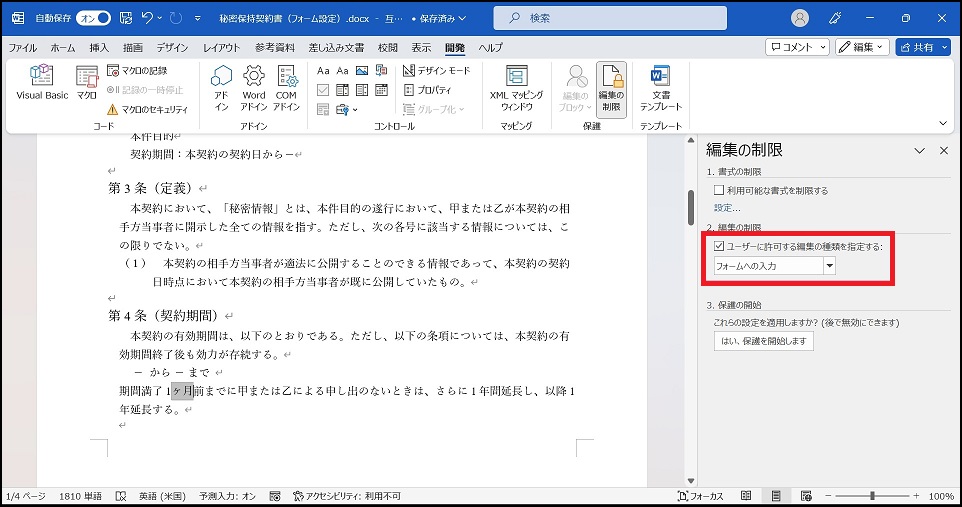Insert rich text content control

pos(323,71)
